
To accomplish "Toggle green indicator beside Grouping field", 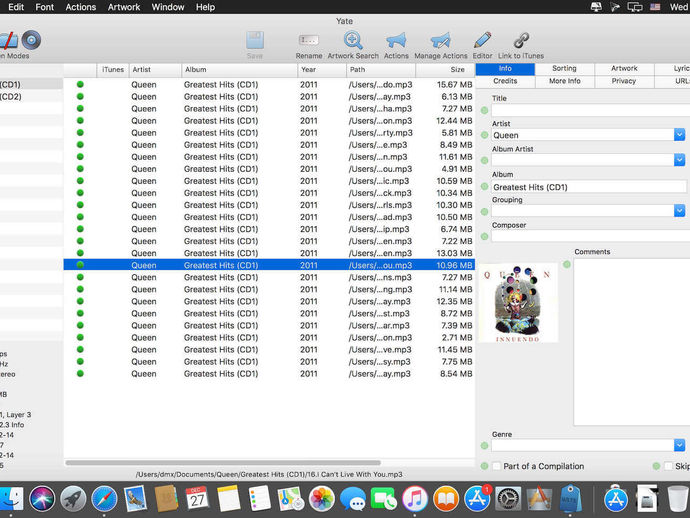I will coord(484,212).
